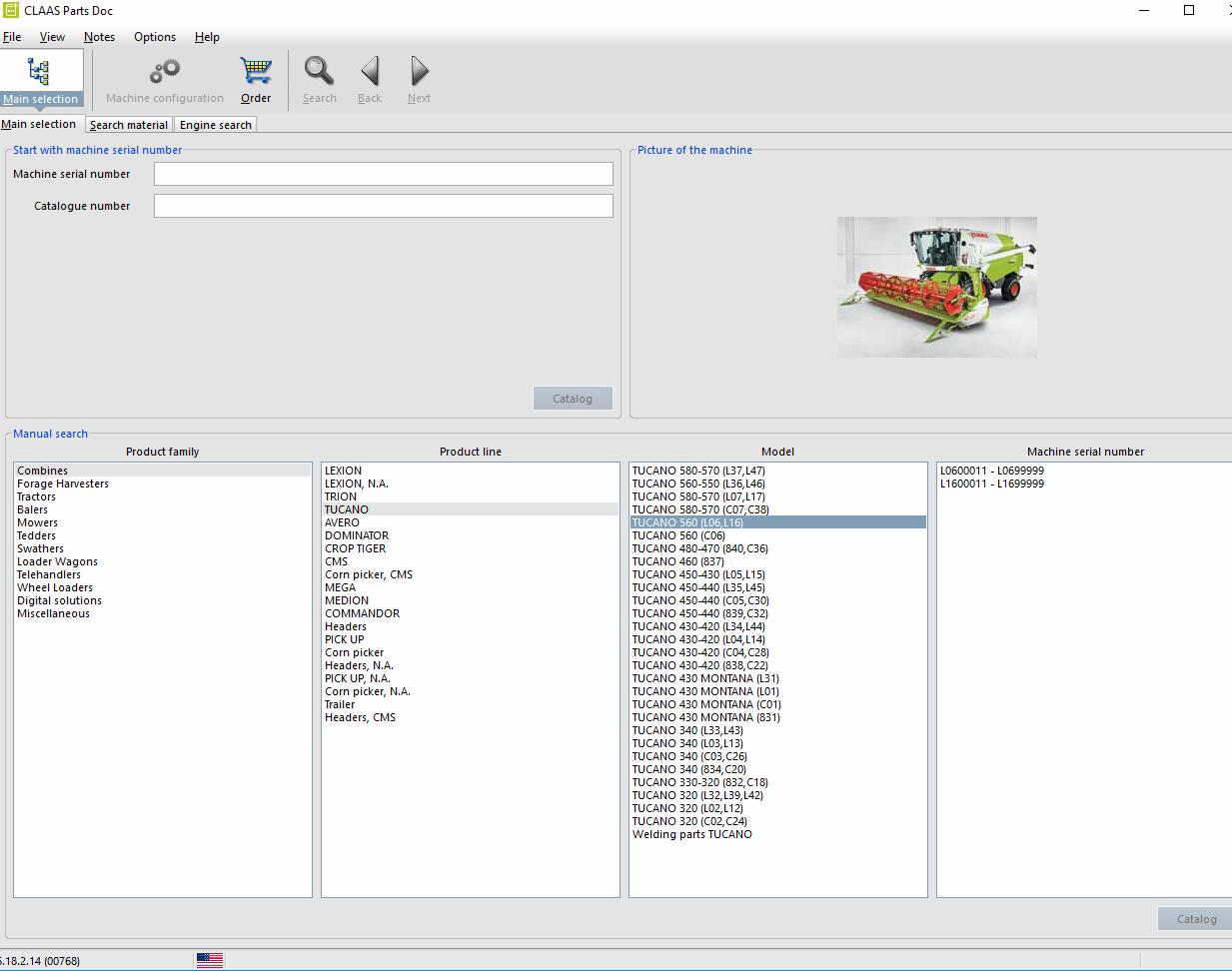1232x971 pixels.
Task: Click the bottom-right Catalog button
Action: (1194, 918)
